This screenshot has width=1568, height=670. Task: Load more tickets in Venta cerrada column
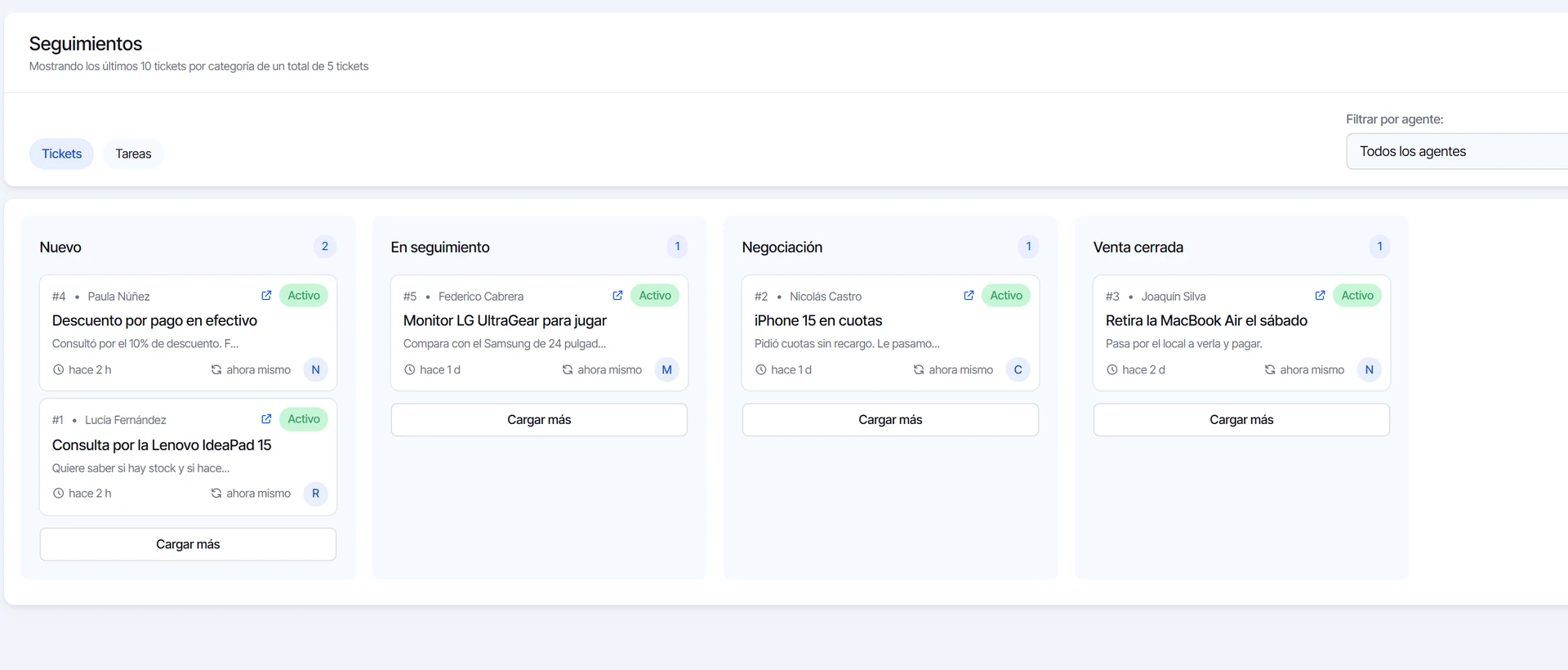pos(1241,420)
